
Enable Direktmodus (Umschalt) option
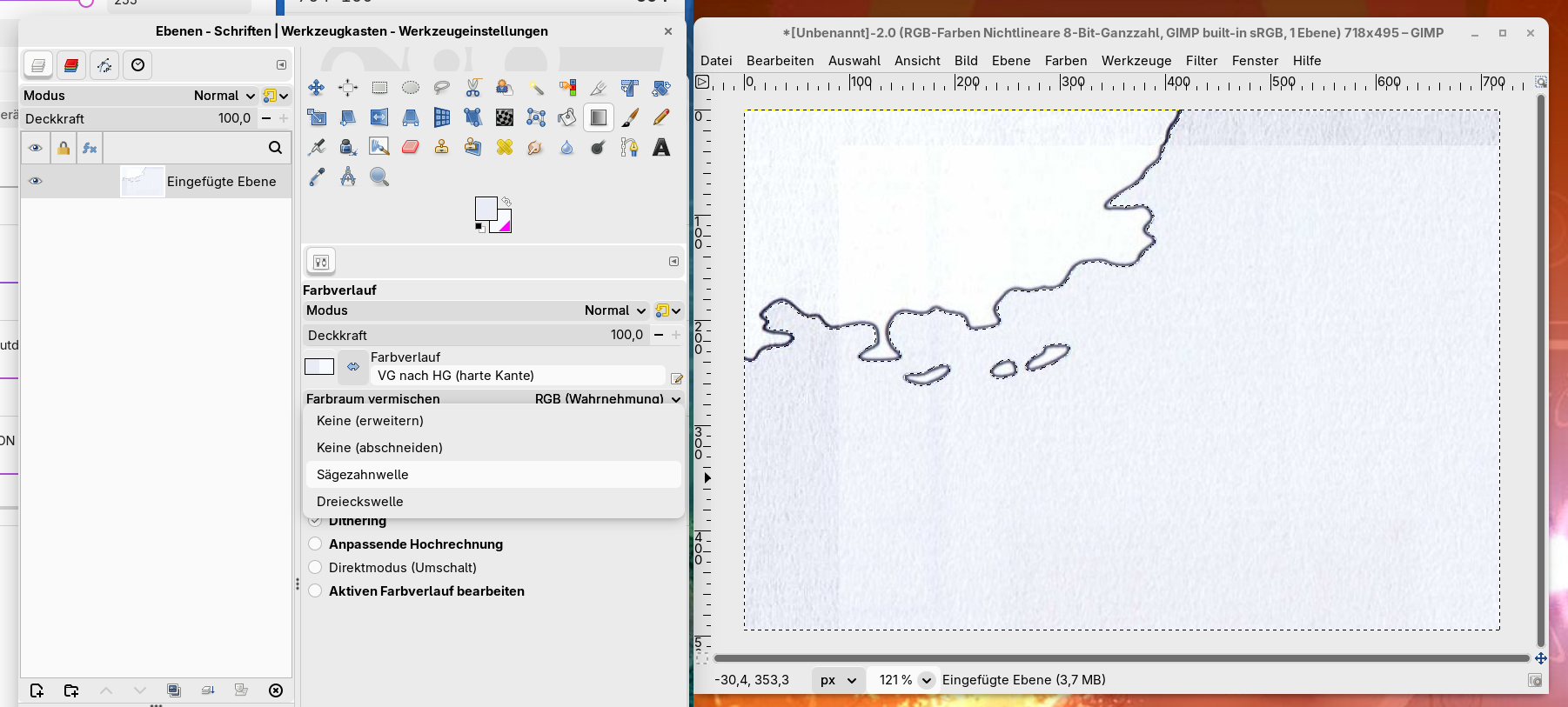(x=315, y=568)
